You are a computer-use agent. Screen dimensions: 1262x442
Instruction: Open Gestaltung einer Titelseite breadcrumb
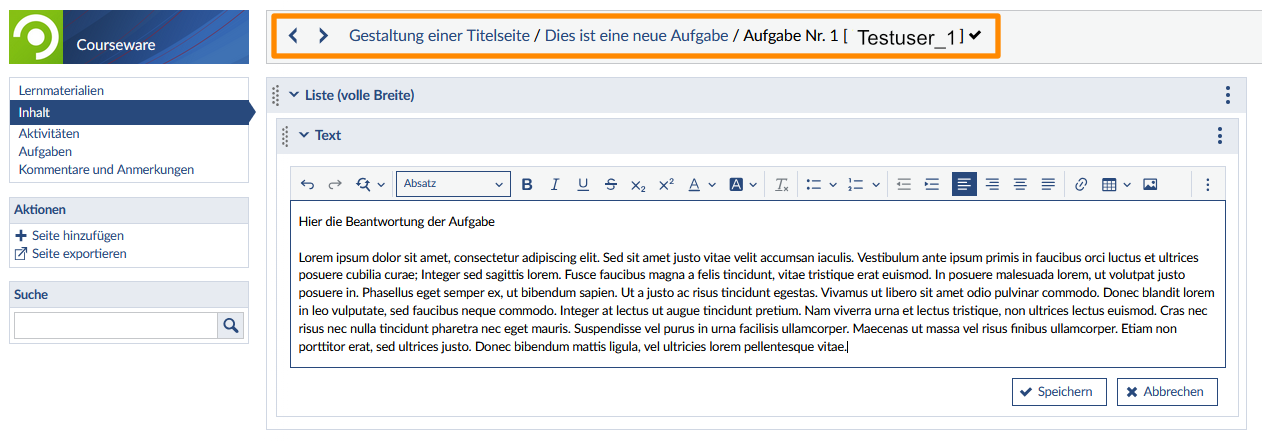point(439,35)
